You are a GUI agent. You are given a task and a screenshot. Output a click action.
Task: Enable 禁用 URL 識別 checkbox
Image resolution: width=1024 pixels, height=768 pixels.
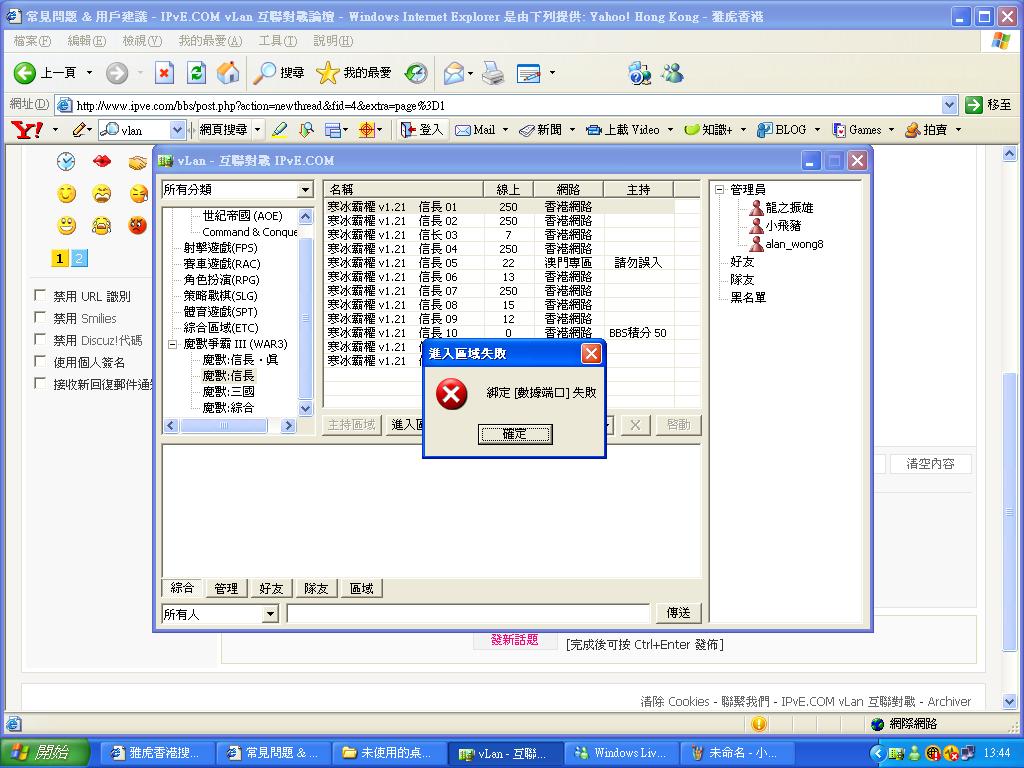tap(41, 296)
